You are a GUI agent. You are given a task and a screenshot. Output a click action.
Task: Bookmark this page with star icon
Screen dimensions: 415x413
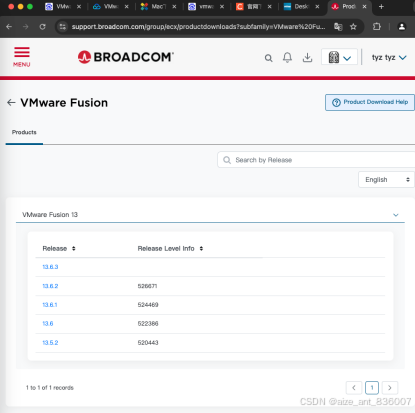pos(353,27)
